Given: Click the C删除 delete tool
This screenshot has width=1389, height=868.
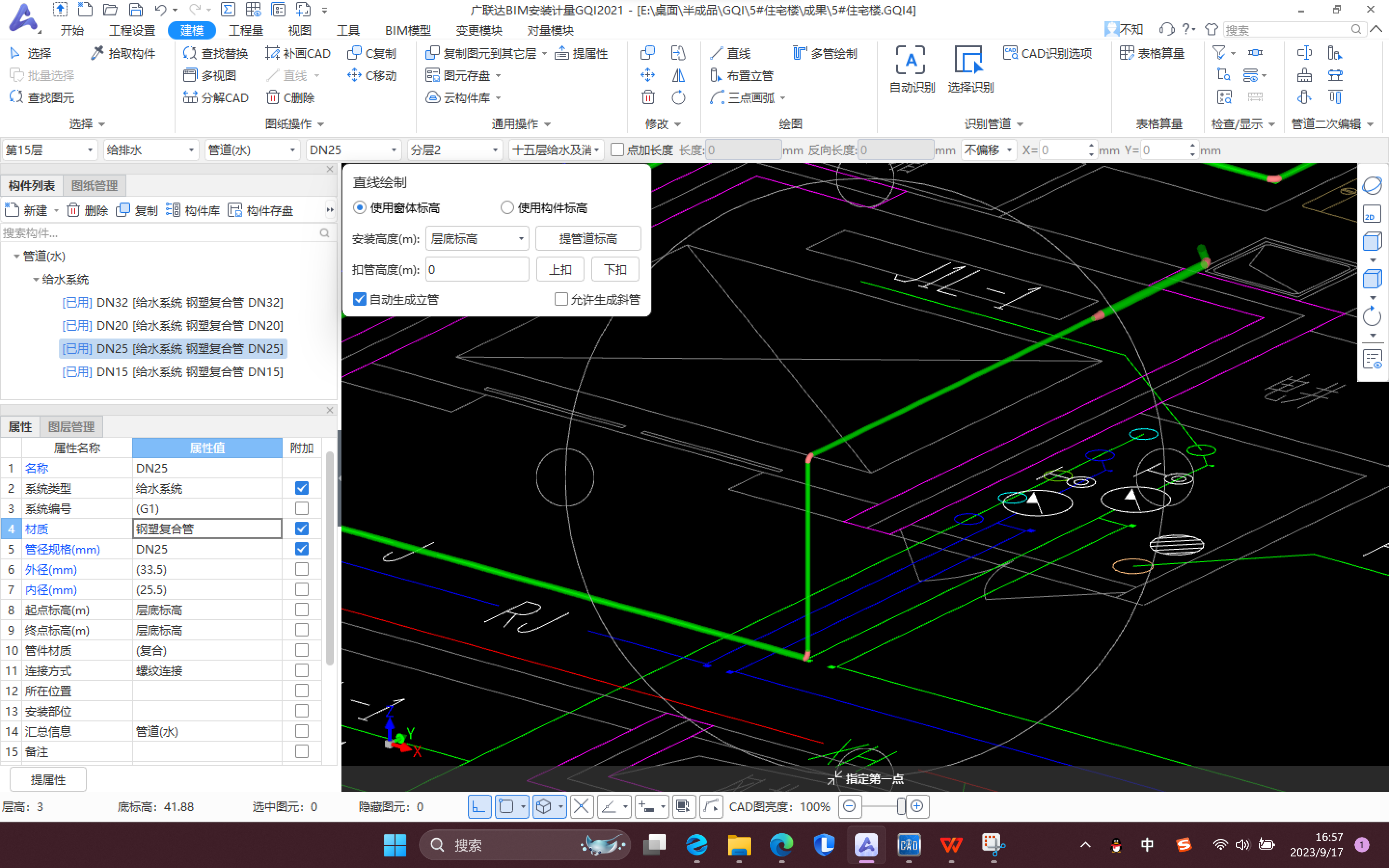Looking at the screenshot, I should click(x=290, y=97).
